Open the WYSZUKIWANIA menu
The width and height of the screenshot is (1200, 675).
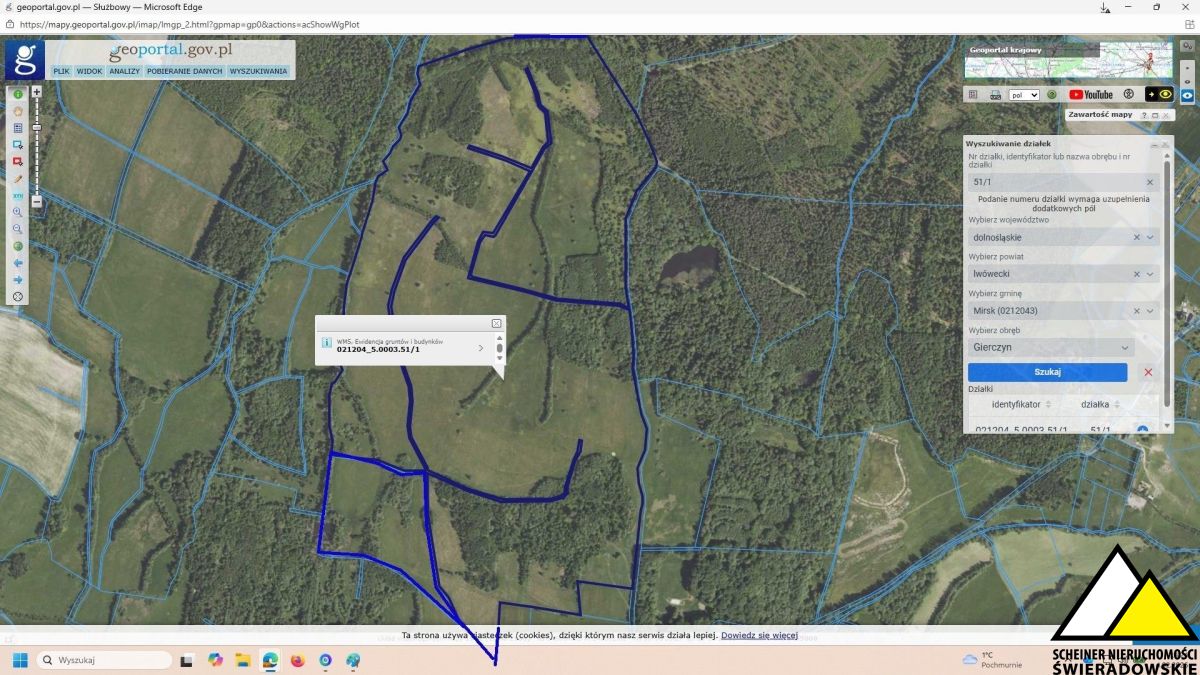pos(259,71)
